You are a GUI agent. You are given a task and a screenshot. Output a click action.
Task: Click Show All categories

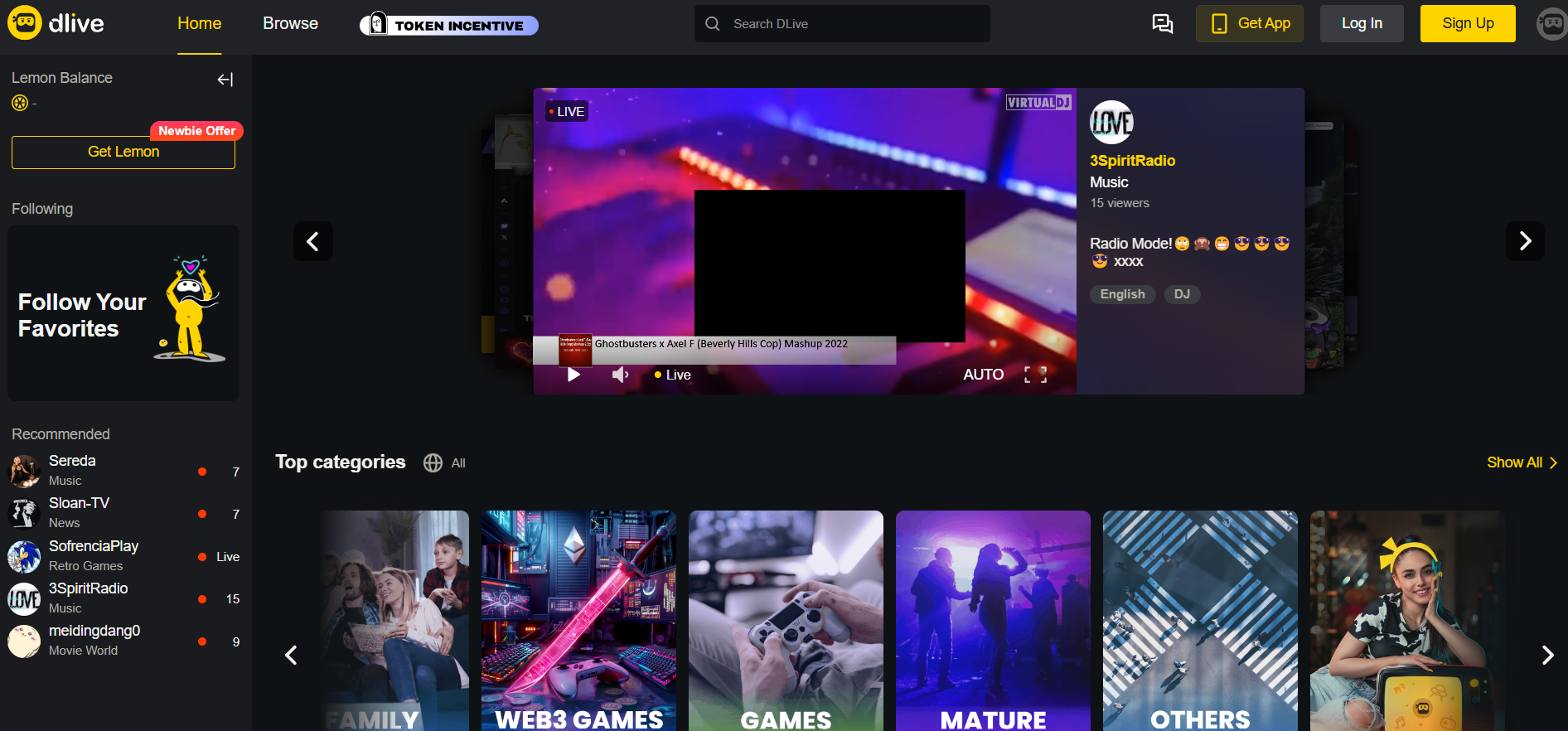(1522, 462)
